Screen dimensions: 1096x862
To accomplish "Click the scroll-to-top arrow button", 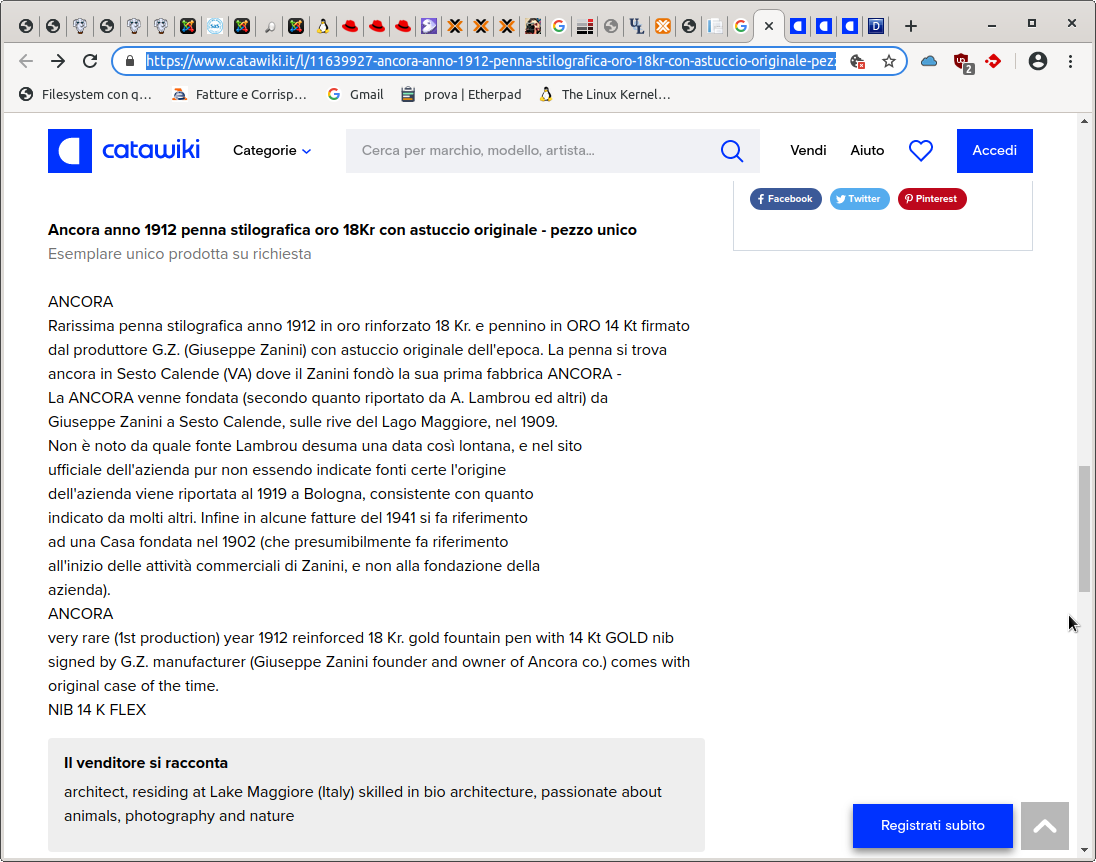I will [1044, 826].
